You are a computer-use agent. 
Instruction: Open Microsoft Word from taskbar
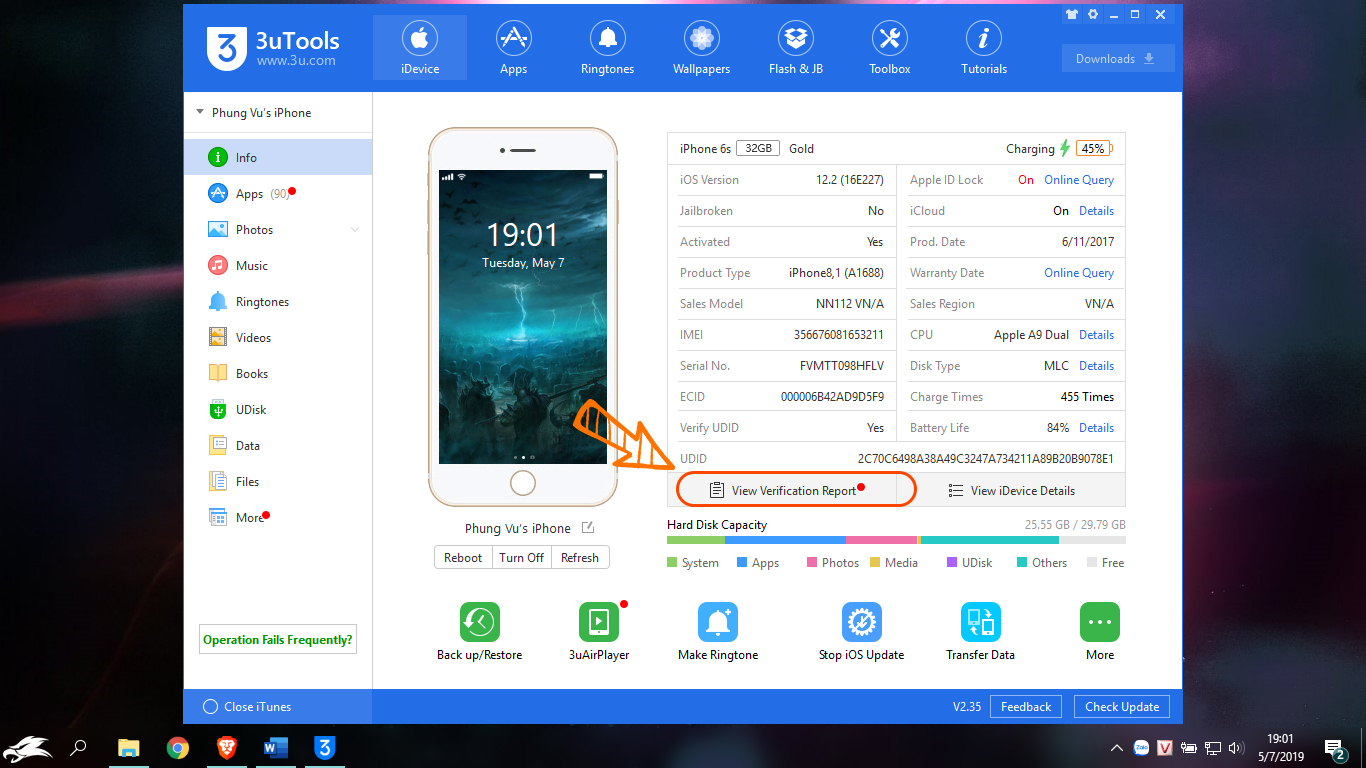click(x=276, y=747)
